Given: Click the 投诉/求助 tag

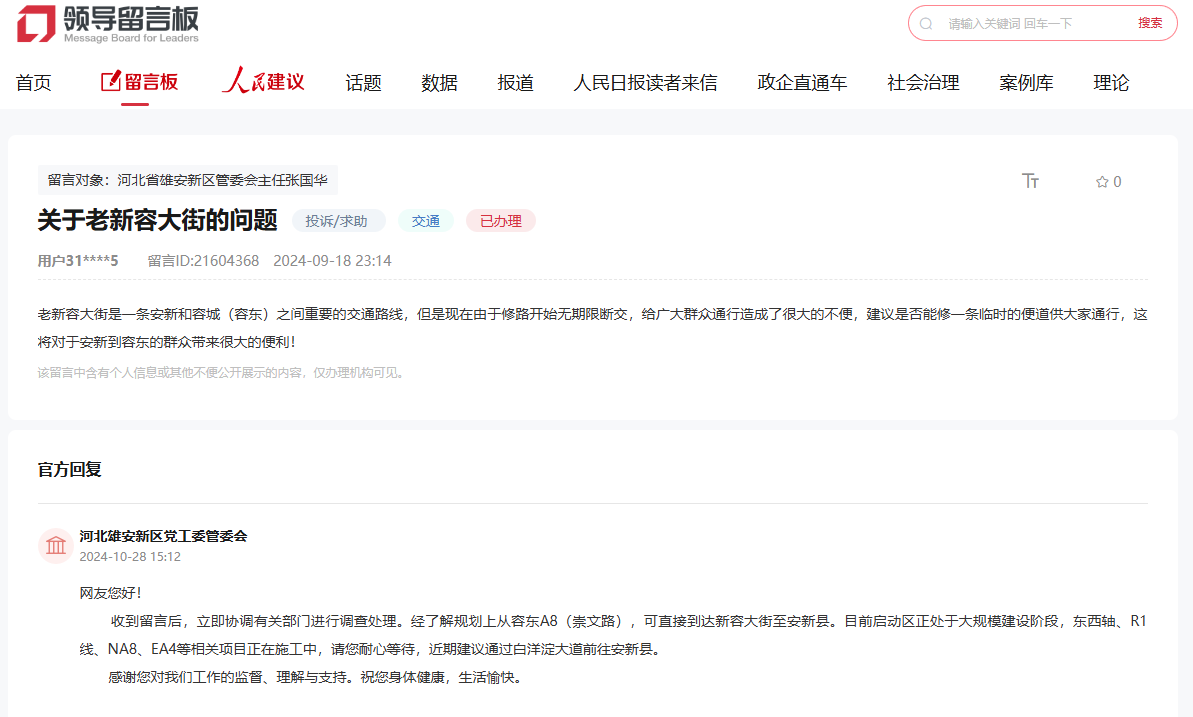Looking at the screenshot, I should point(339,221).
